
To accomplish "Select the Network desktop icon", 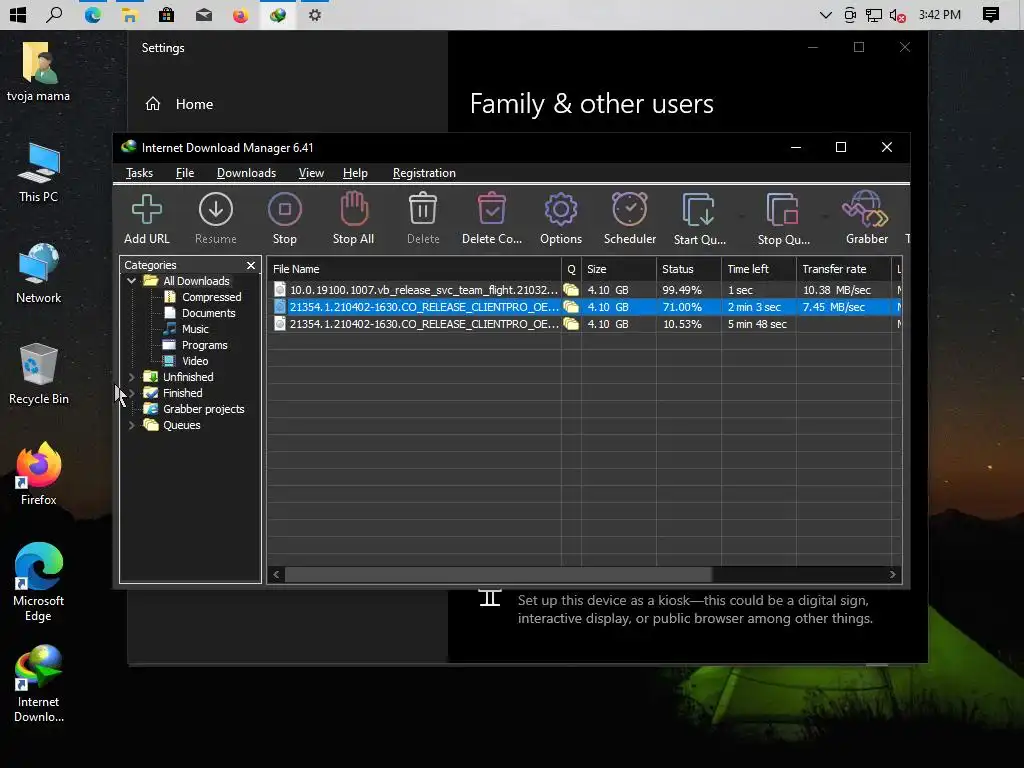I will pos(39,273).
